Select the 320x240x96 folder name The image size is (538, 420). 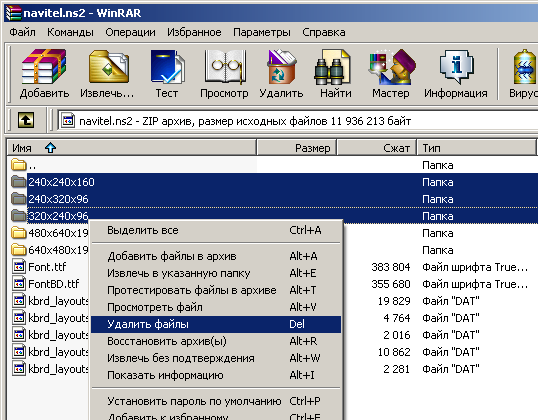[x=58, y=216]
